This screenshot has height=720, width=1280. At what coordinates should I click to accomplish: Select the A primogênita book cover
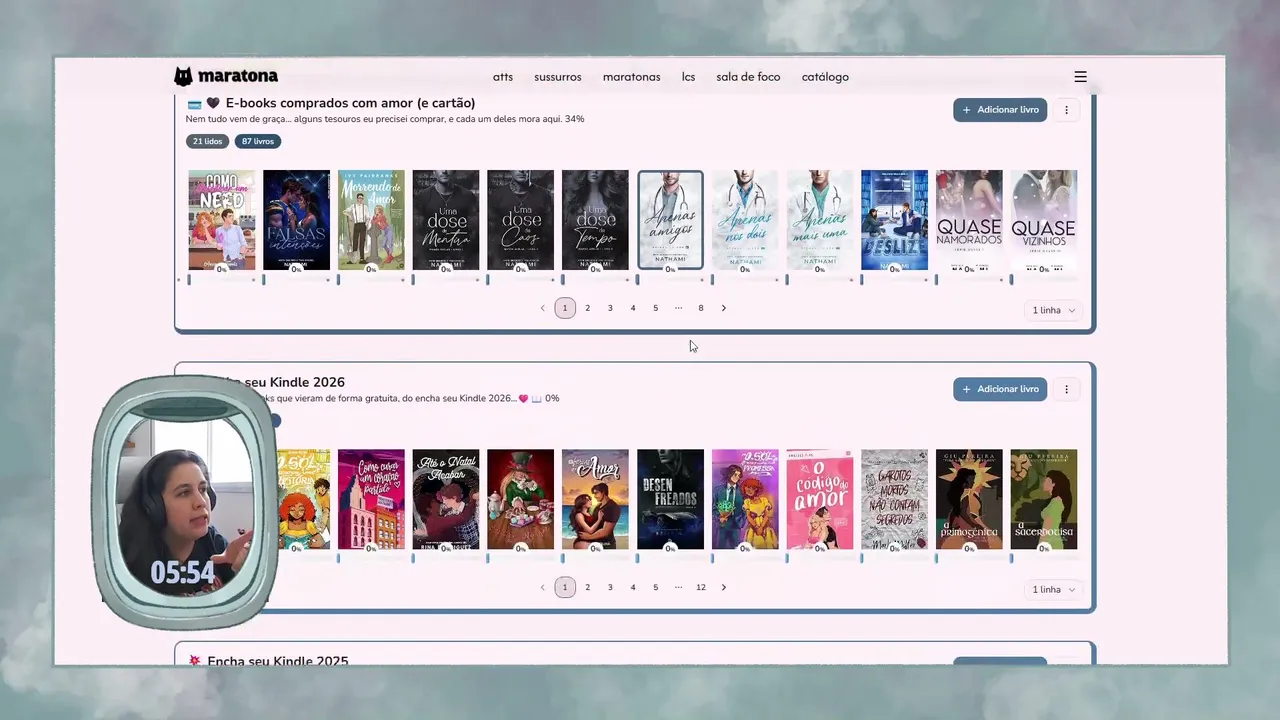(969, 499)
